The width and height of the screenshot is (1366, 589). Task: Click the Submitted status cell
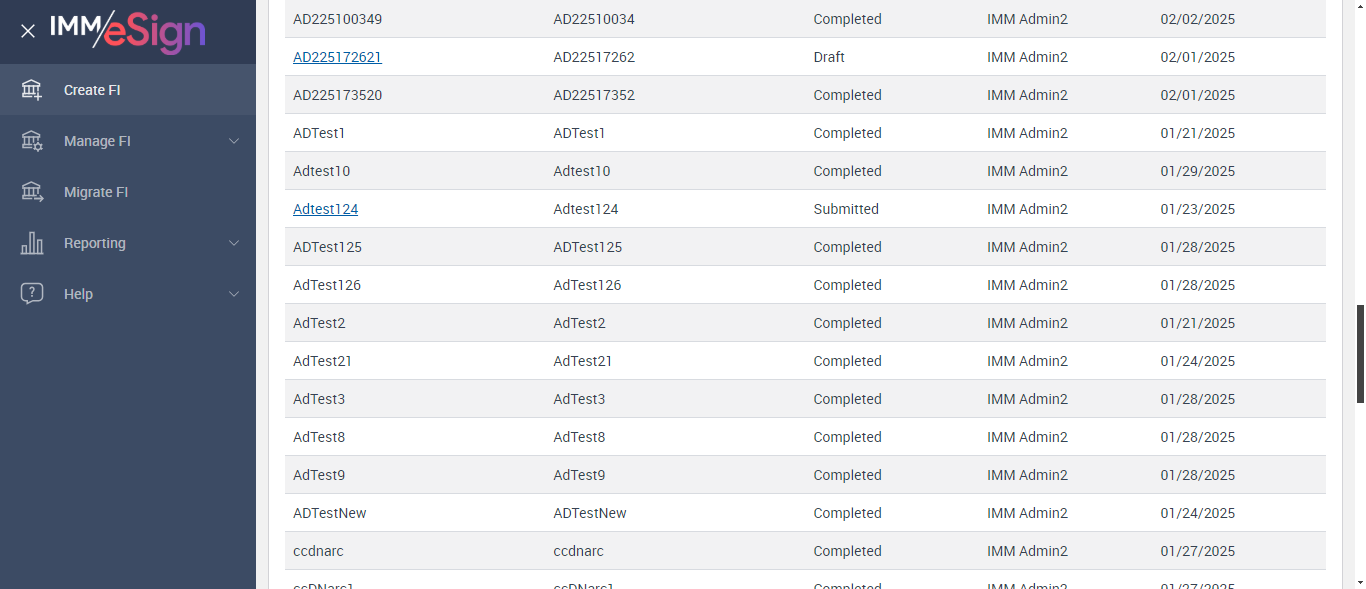pyautogui.click(x=846, y=209)
